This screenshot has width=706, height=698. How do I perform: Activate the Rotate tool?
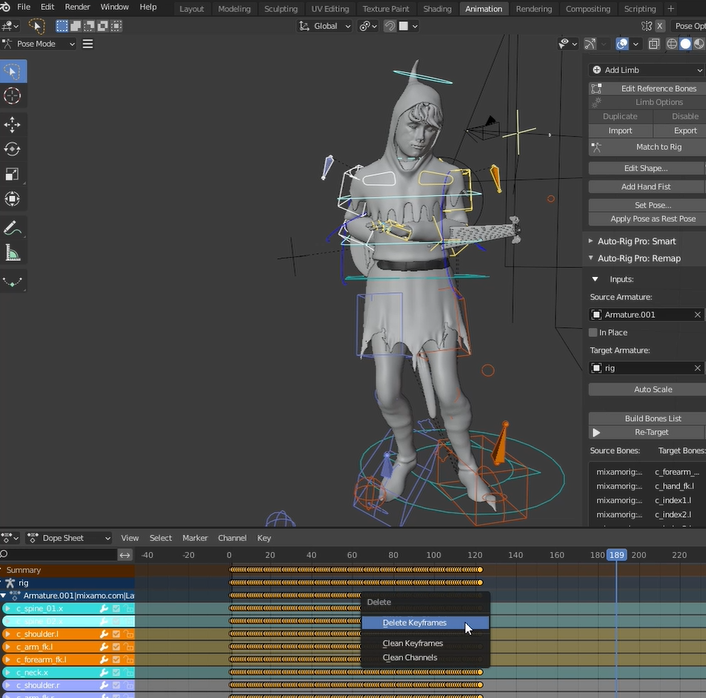(13, 149)
